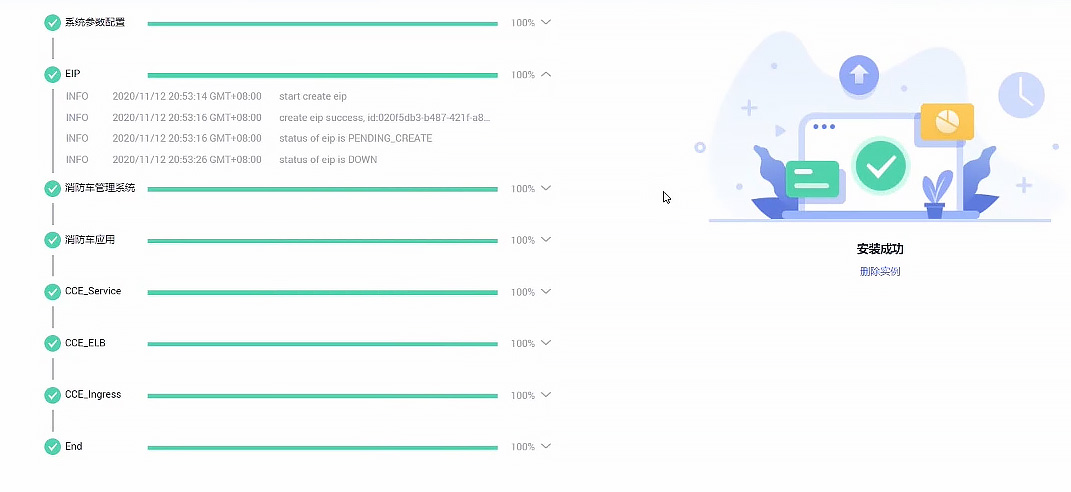Click the 消防车应用 step's check icon
Screen dimensions: 1071x492
pos(53,240)
